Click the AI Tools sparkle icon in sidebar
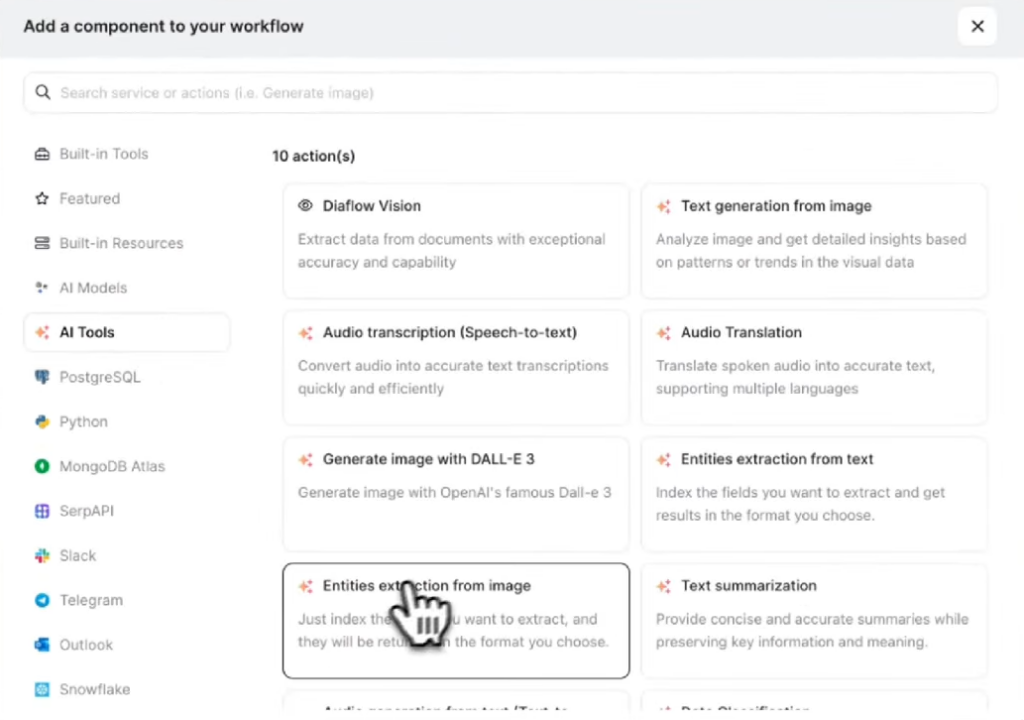 [42, 333]
